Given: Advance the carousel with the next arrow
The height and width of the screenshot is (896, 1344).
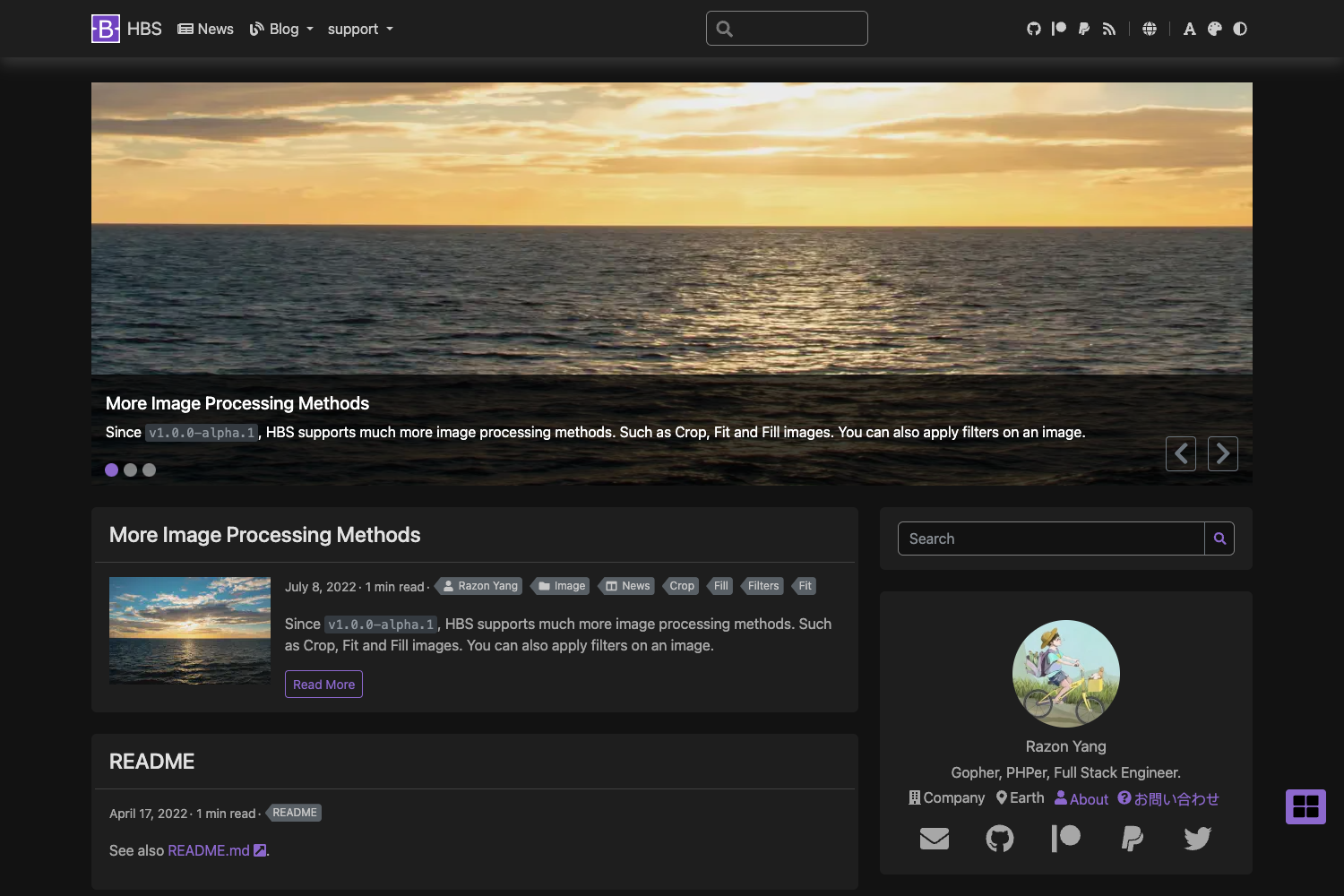Looking at the screenshot, I should (1222, 453).
